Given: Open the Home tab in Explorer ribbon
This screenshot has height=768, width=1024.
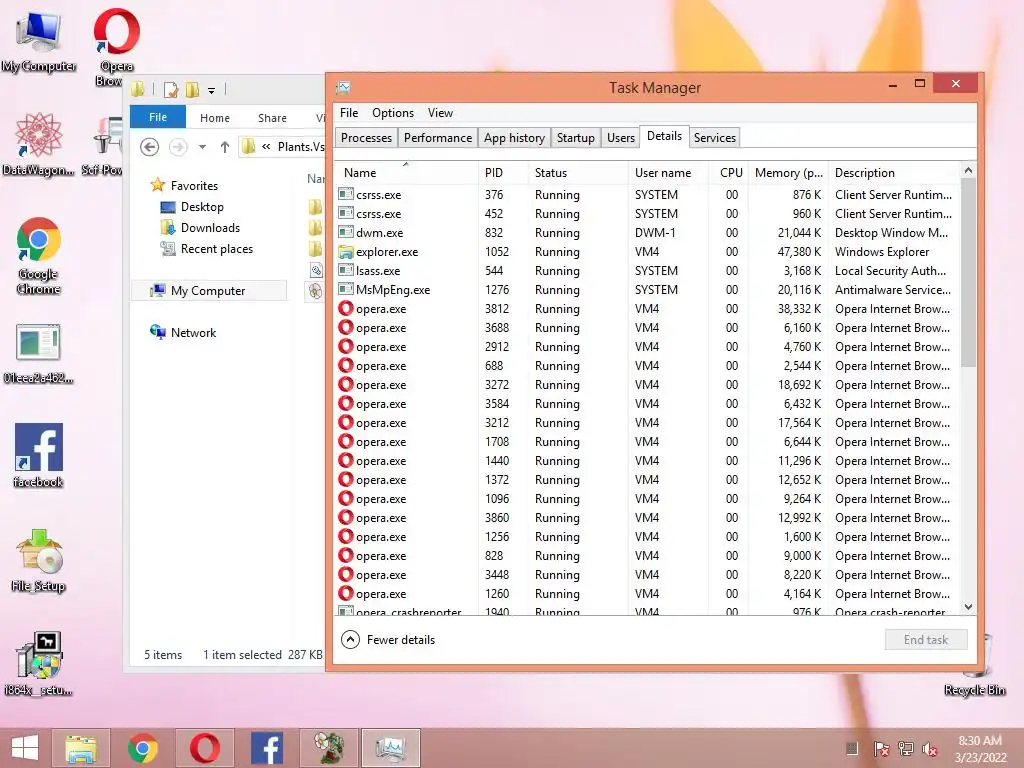Looking at the screenshot, I should (215, 118).
